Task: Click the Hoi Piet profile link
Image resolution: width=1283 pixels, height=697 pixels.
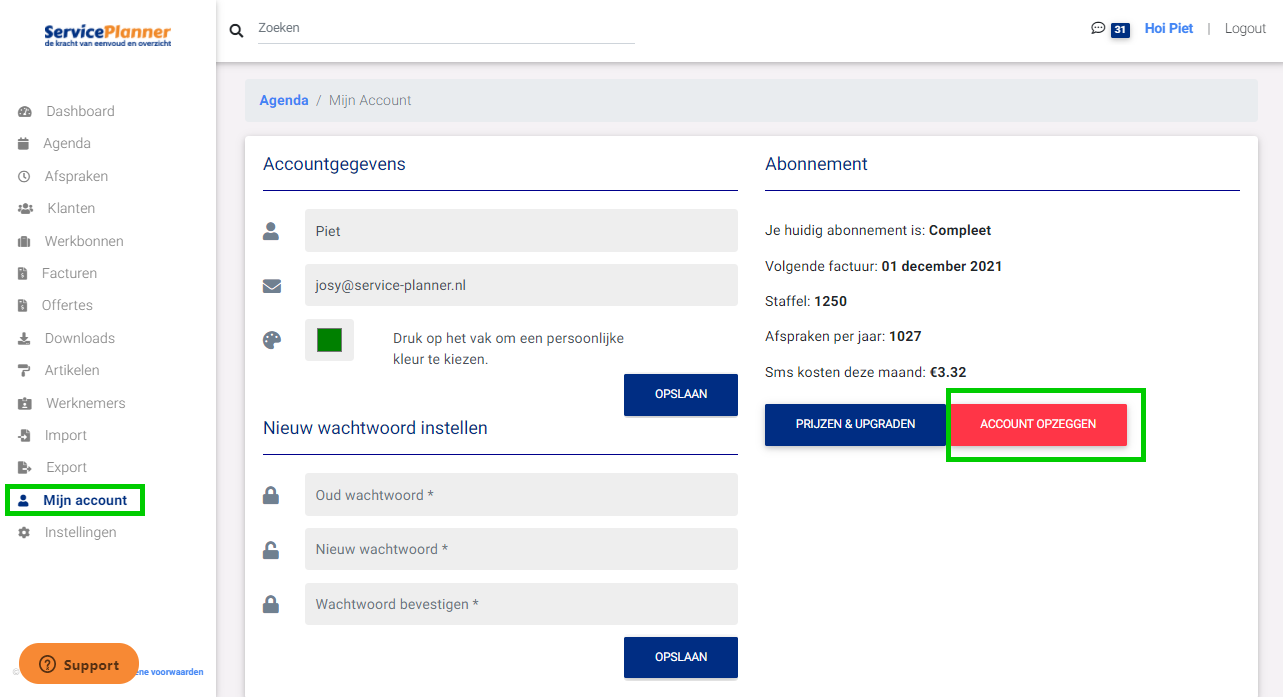Action: coord(1169,28)
